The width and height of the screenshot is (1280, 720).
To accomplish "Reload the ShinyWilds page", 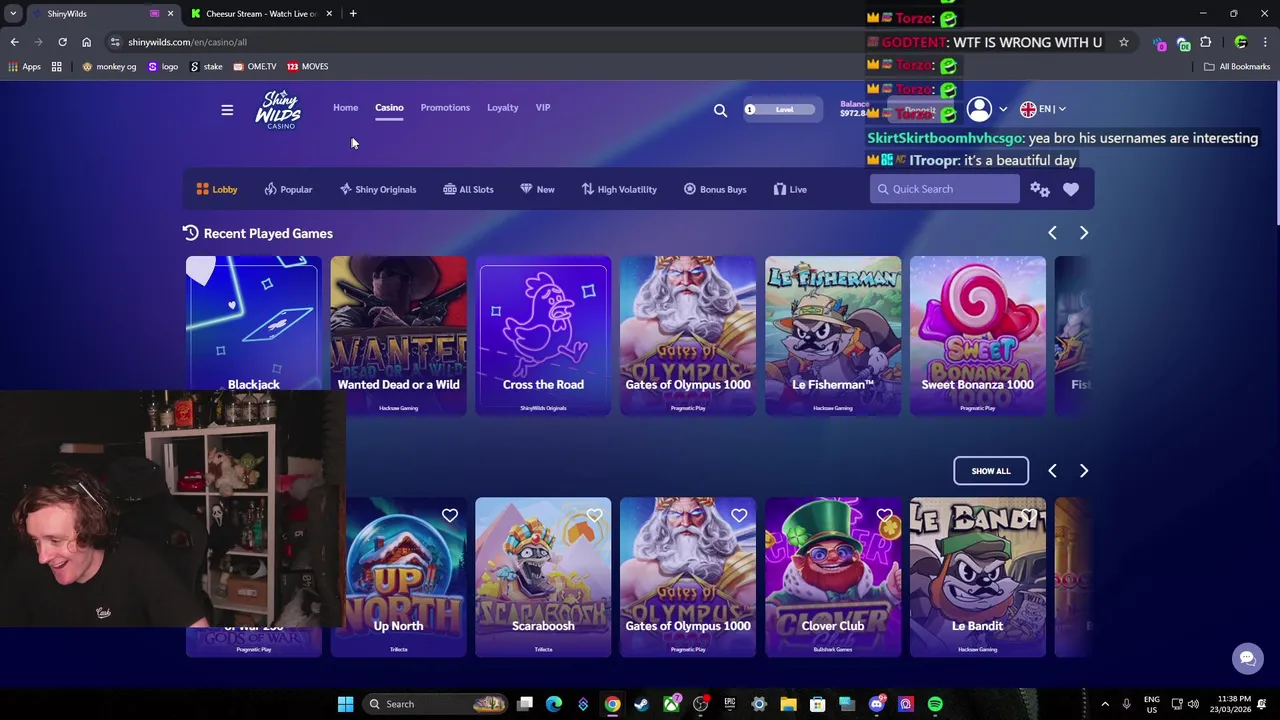I will (62, 42).
